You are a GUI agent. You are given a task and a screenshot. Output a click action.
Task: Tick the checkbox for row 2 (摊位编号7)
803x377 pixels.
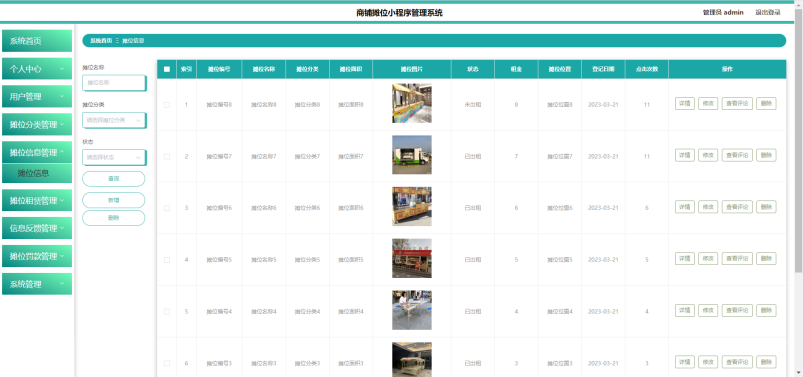point(167,156)
